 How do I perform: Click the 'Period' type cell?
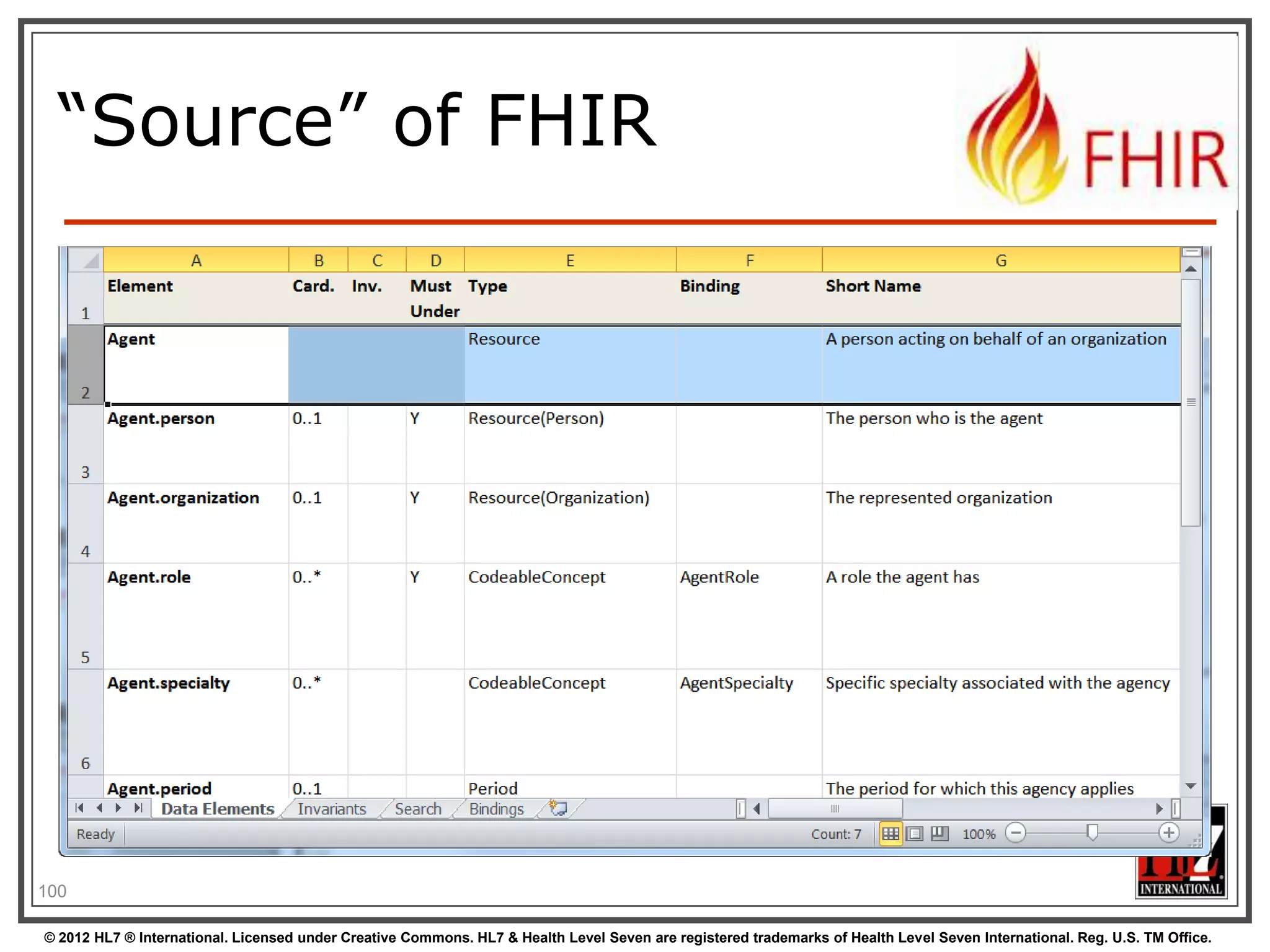pyautogui.click(x=570, y=787)
